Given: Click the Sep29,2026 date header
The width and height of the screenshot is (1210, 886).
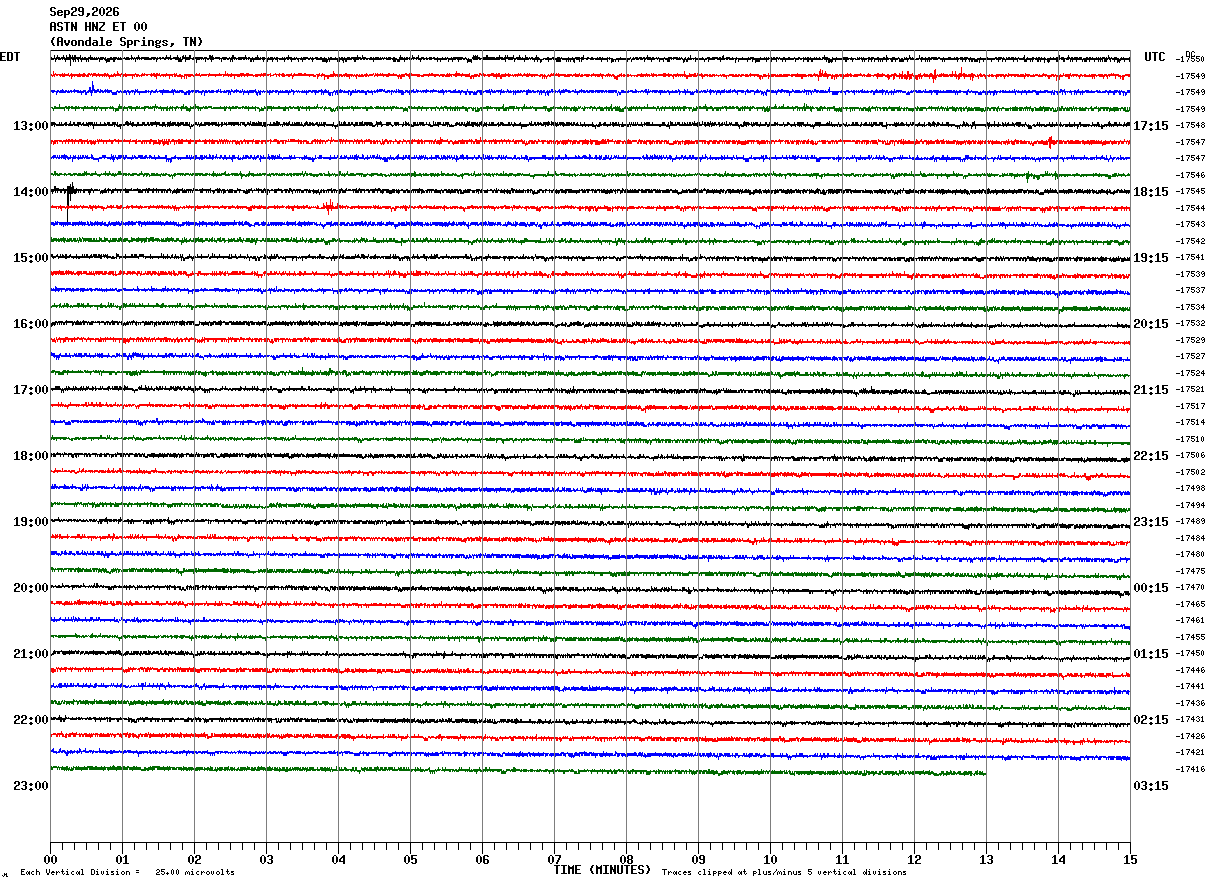Looking at the screenshot, I should (84, 12).
